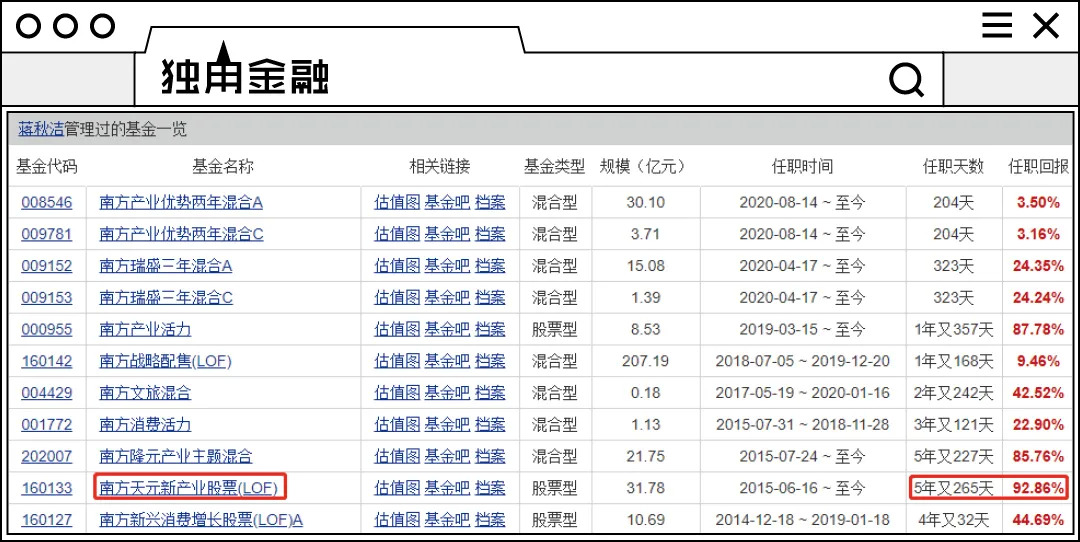Select the 30.10 scale value
Image resolution: width=1080 pixels, height=542 pixels.
(645, 202)
